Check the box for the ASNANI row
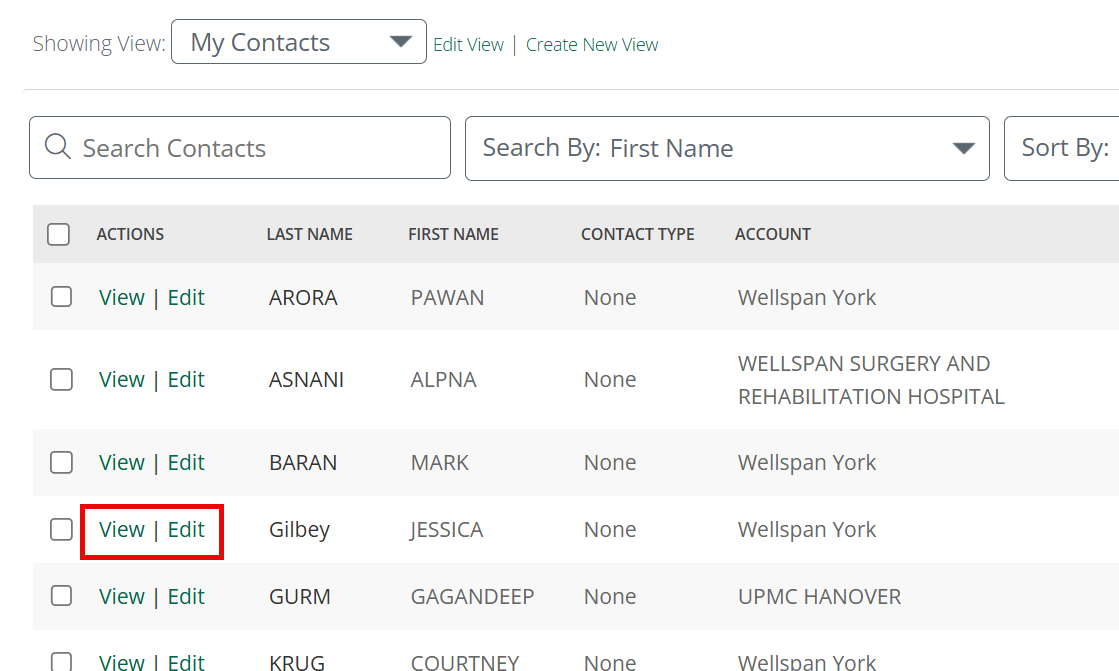 tap(61, 379)
